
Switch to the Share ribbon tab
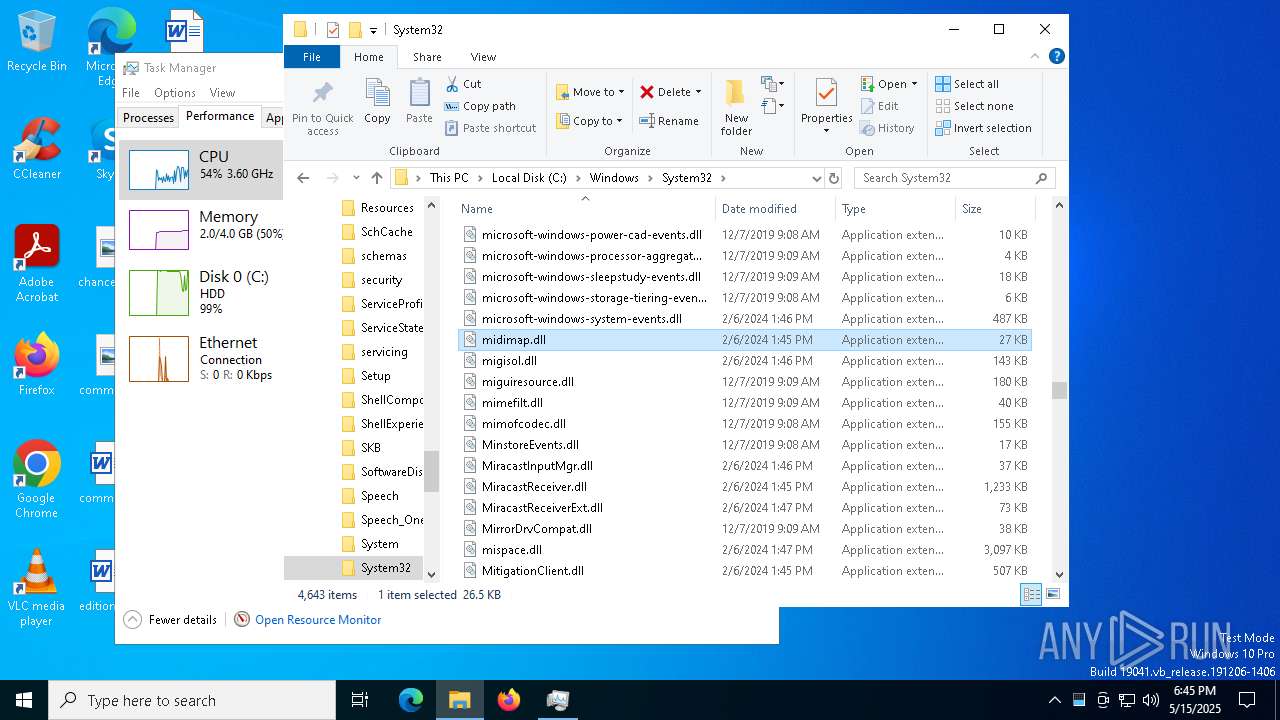tap(427, 57)
